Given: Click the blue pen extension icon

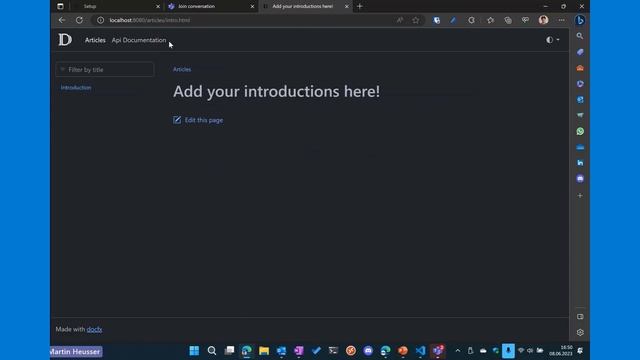Looking at the screenshot, I should [x=453, y=20].
